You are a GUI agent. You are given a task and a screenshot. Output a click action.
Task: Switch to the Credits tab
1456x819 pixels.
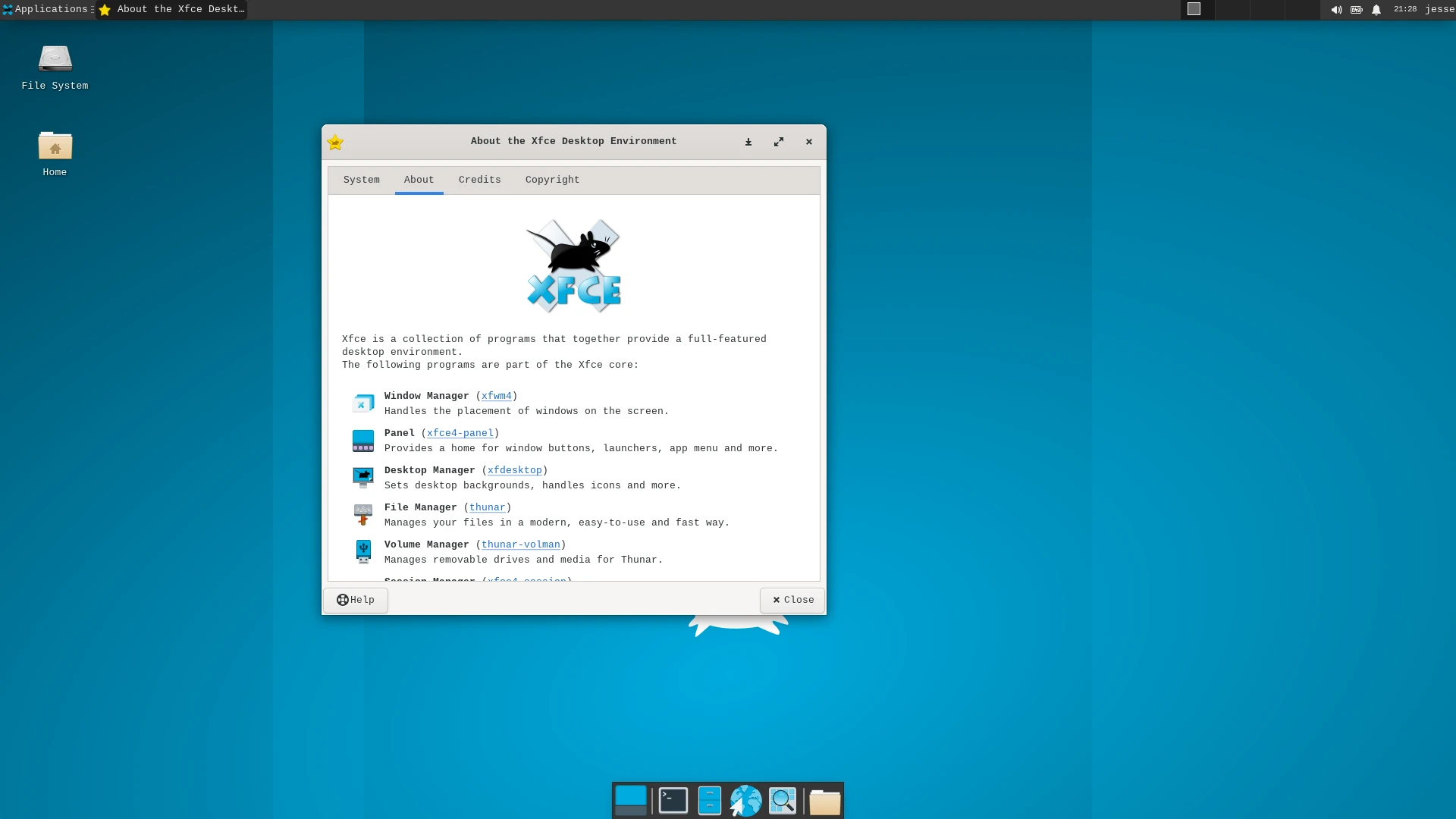click(479, 180)
